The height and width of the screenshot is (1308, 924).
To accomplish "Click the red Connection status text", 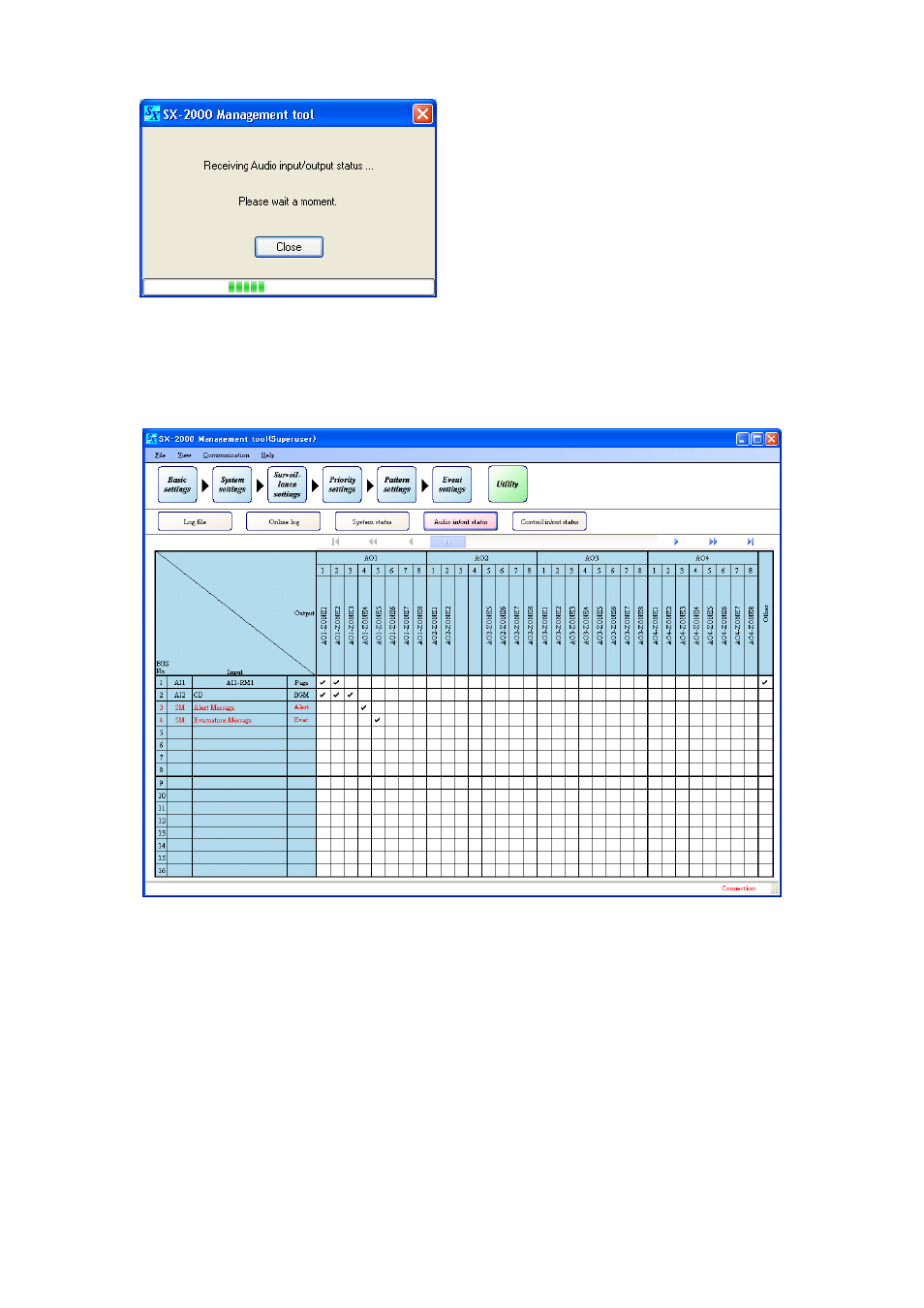I will coord(738,888).
